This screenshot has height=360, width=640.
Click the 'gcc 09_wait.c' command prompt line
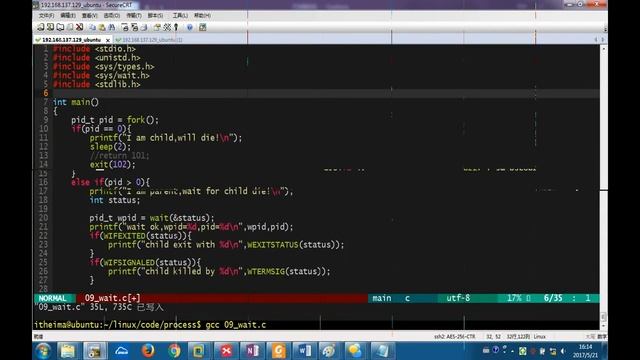150,325
